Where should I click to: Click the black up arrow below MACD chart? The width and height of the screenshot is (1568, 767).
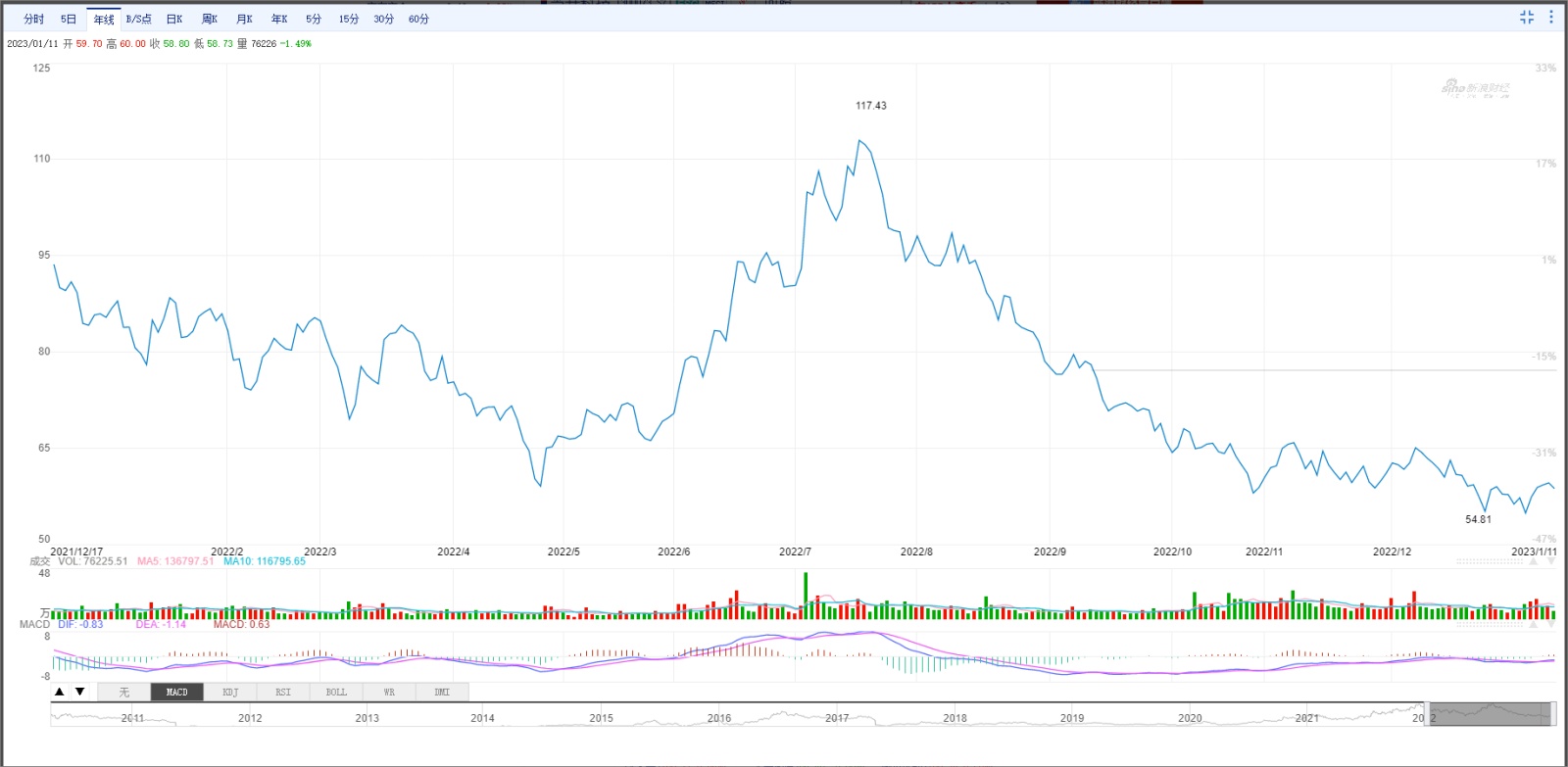[x=60, y=692]
